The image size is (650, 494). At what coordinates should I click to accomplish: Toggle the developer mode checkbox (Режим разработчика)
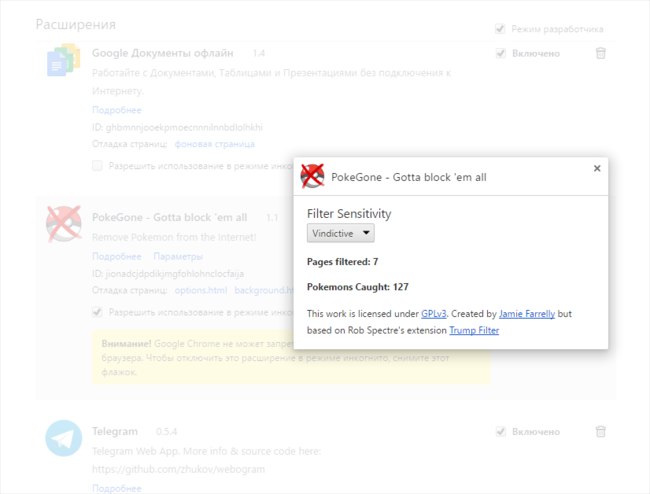500,29
